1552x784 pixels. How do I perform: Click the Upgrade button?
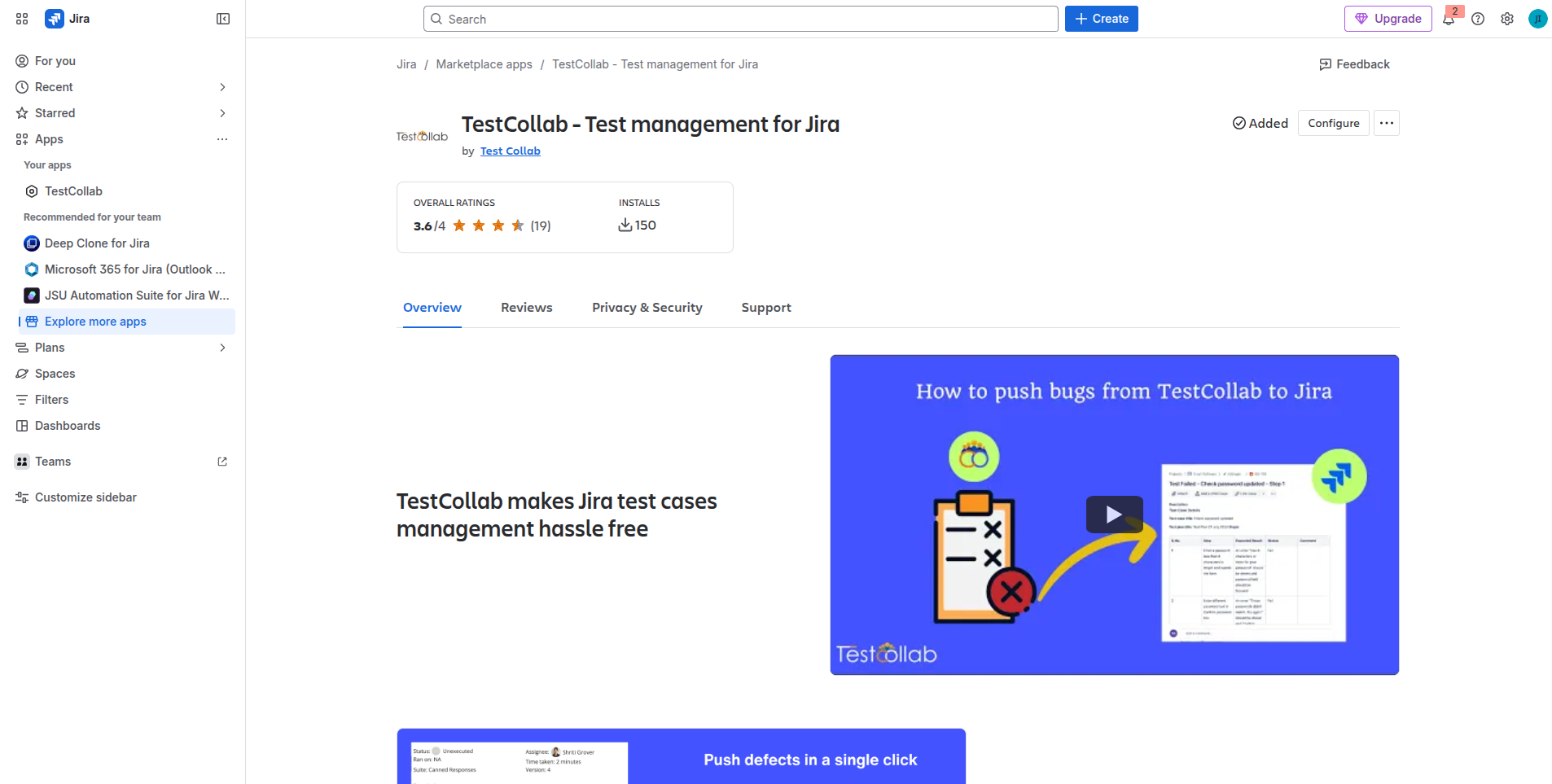(x=1388, y=19)
